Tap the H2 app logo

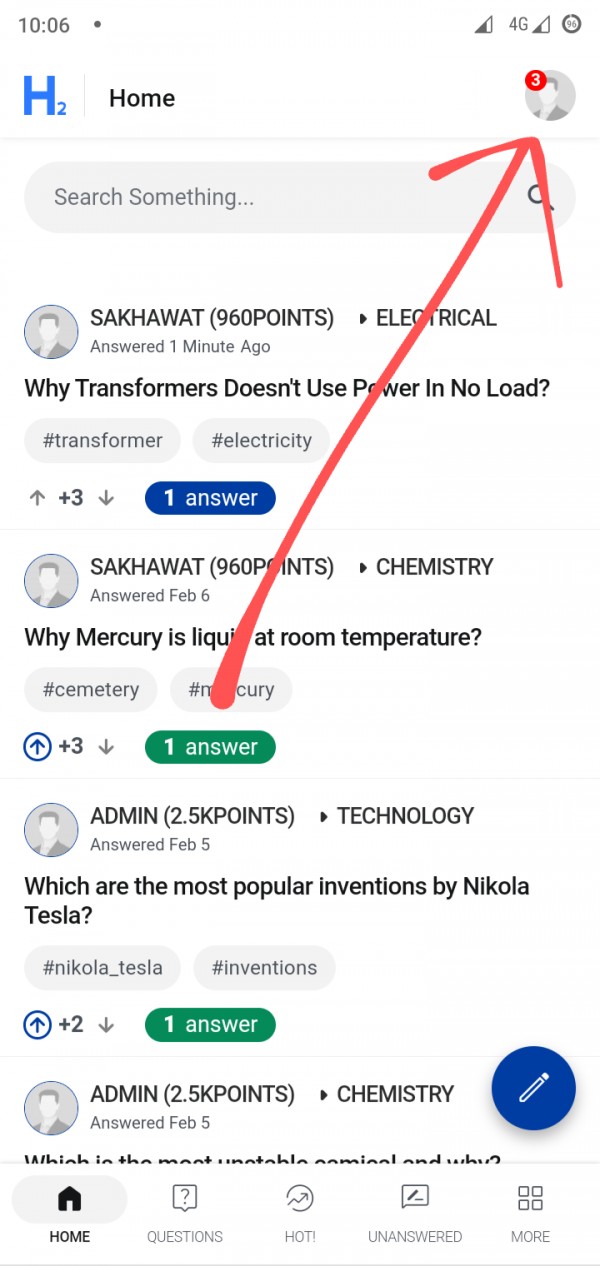tap(44, 97)
